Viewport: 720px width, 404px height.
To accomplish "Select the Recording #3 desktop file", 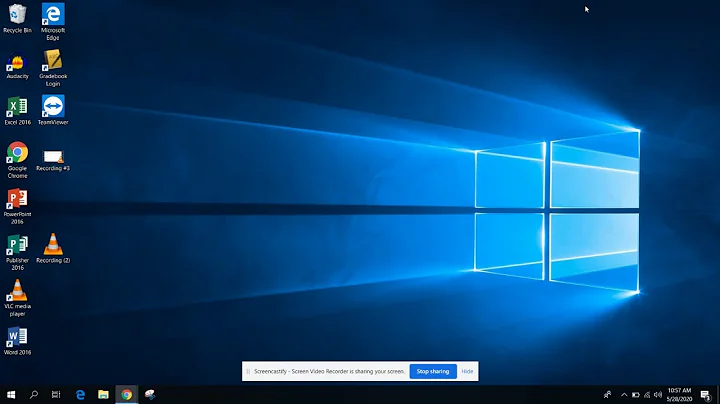I will (53, 160).
